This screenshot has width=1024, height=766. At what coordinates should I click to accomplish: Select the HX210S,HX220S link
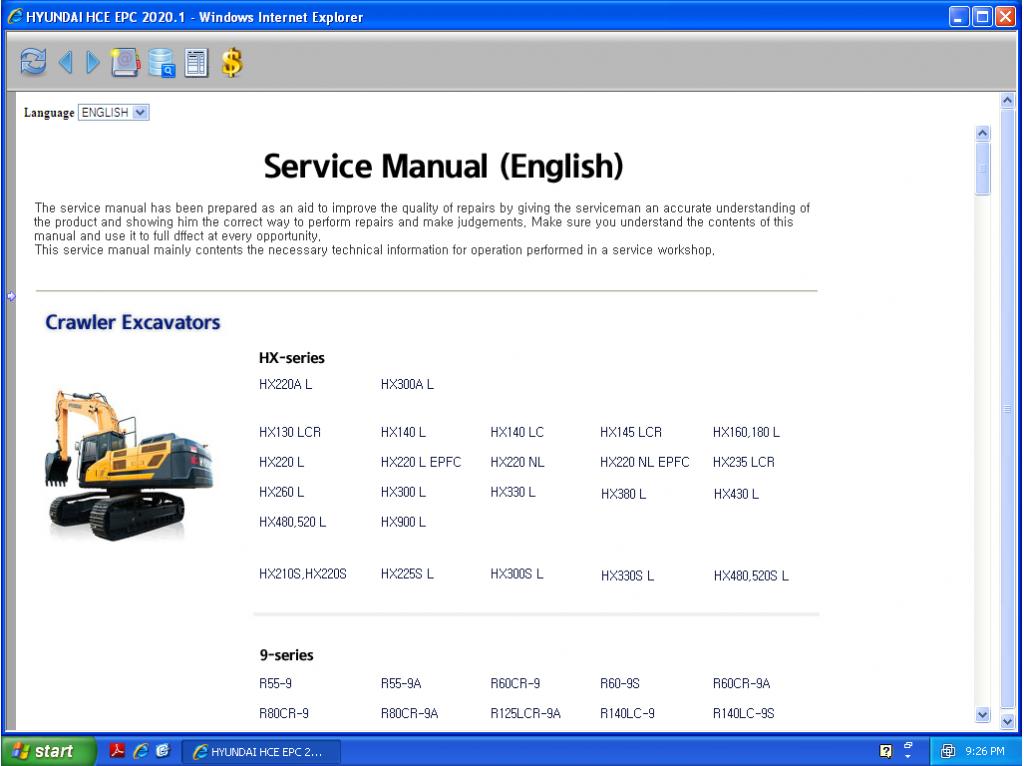303,574
